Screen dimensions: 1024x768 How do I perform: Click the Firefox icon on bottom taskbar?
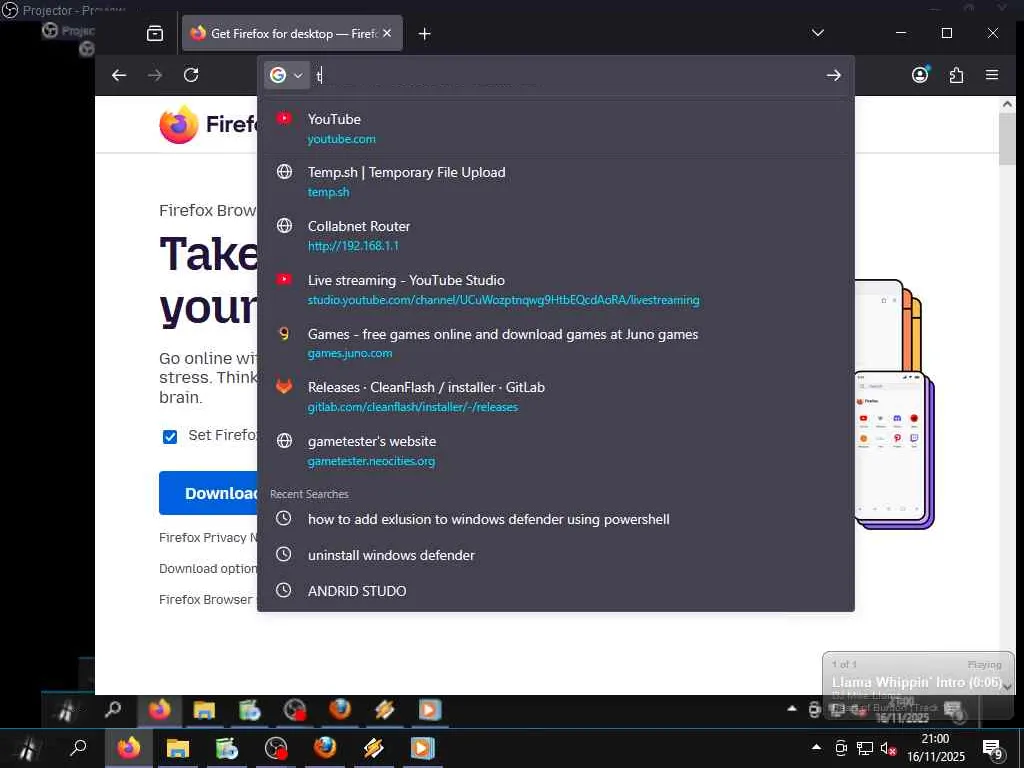(x=129, y=748)
